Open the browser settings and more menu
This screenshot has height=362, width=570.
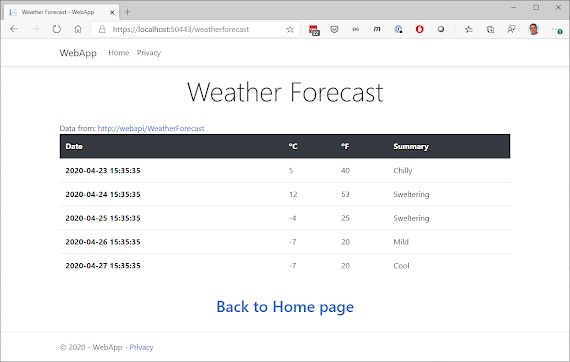(x=556, y=29)
